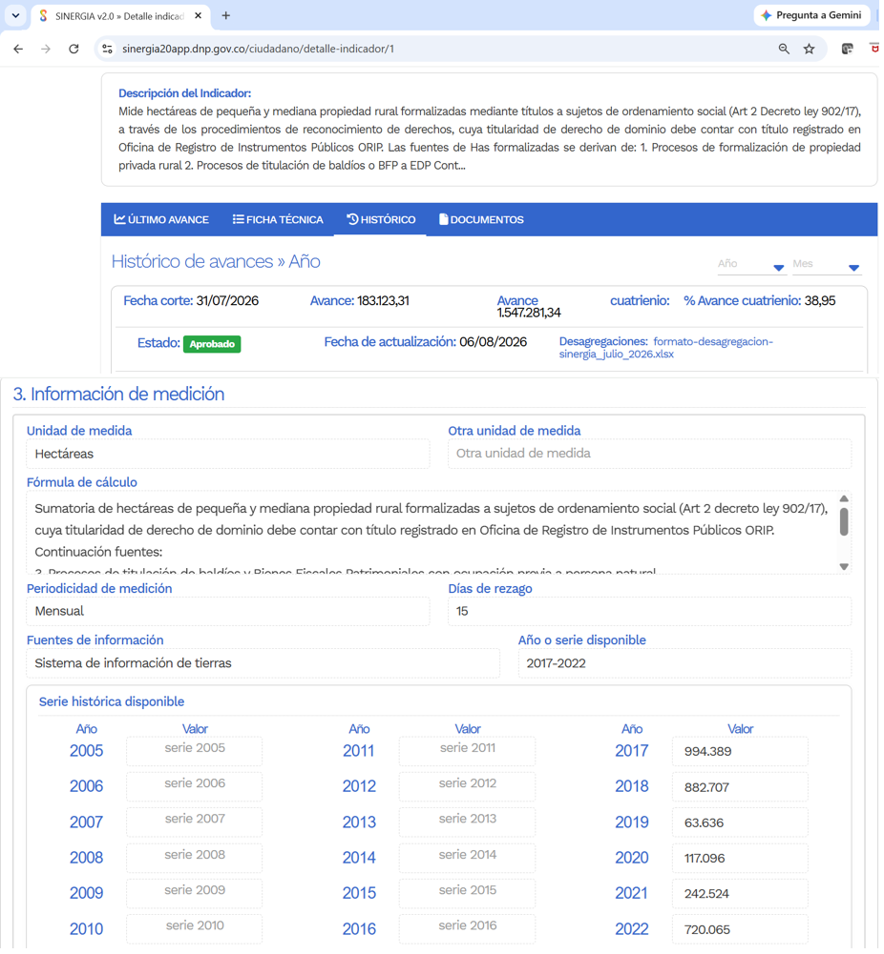Select the Documentos tab

tap(481, 220)
